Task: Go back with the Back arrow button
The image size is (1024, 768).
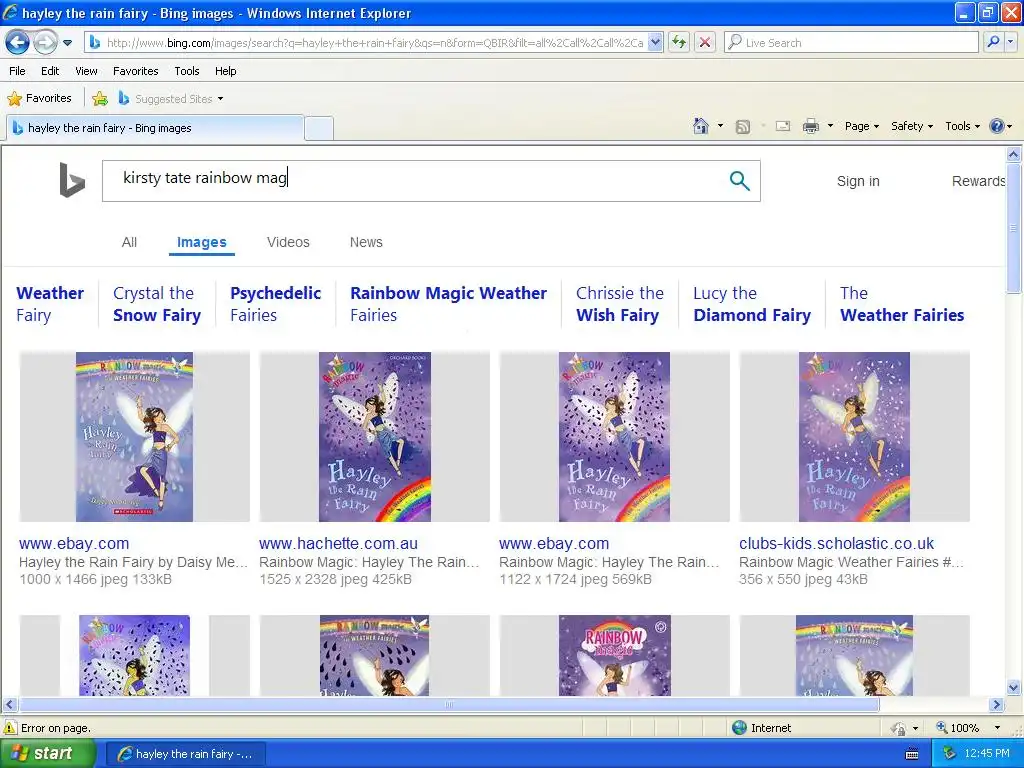Action: [18, 43]
